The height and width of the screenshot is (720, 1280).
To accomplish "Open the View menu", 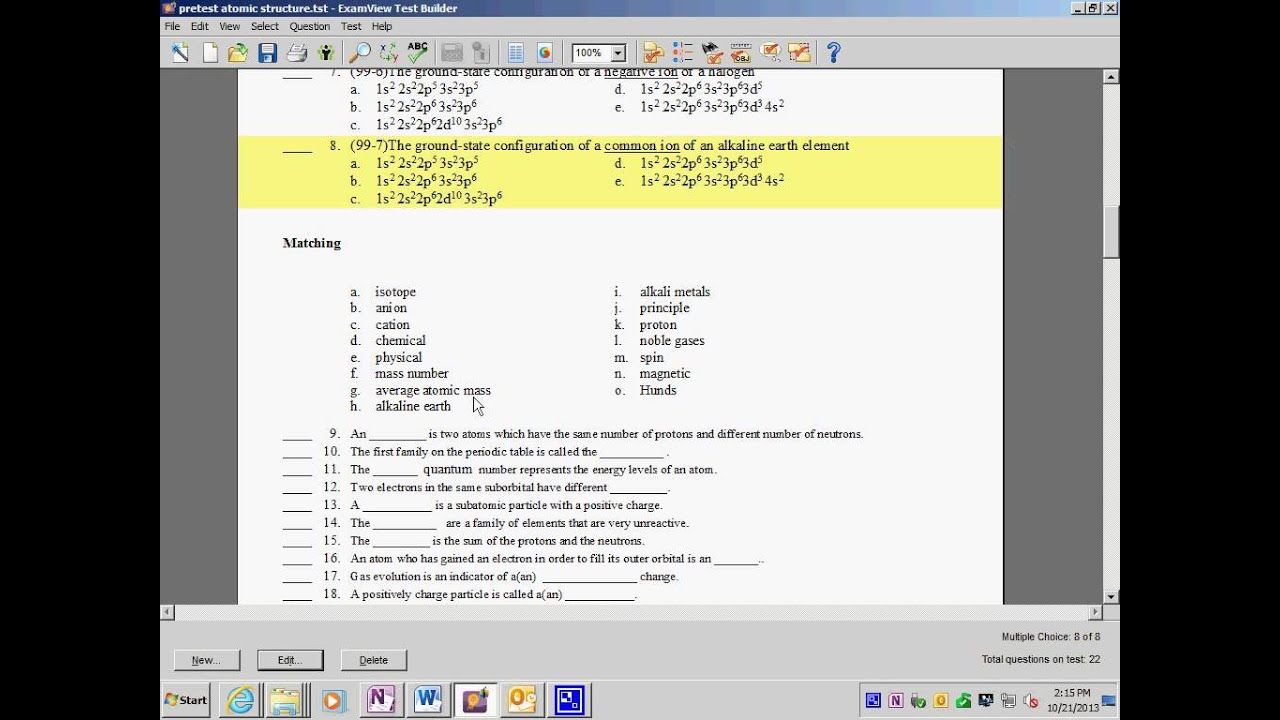I will click(x=230, y=26).
